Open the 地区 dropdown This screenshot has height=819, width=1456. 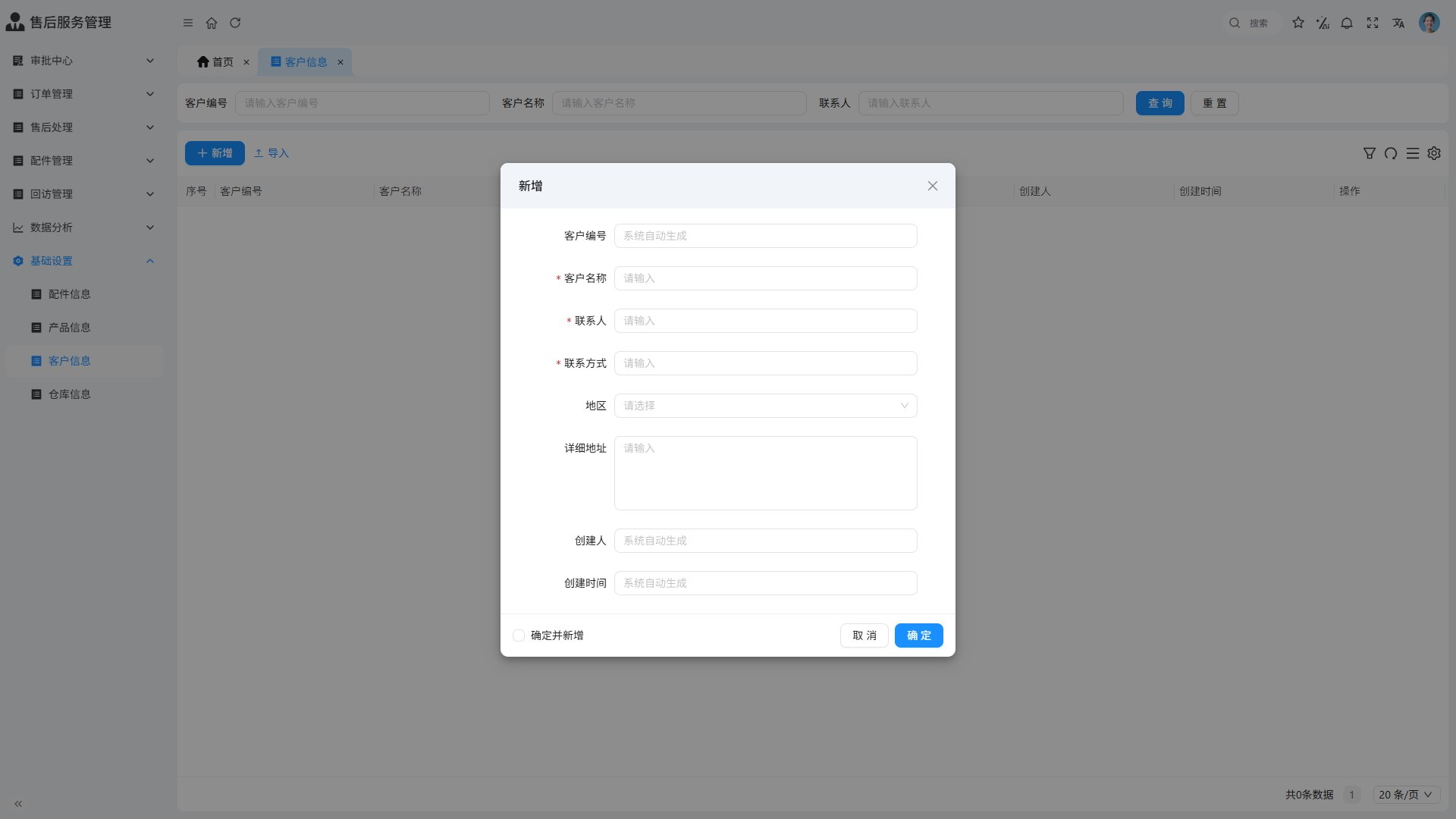pyautogui.click(x=766, y=406)
